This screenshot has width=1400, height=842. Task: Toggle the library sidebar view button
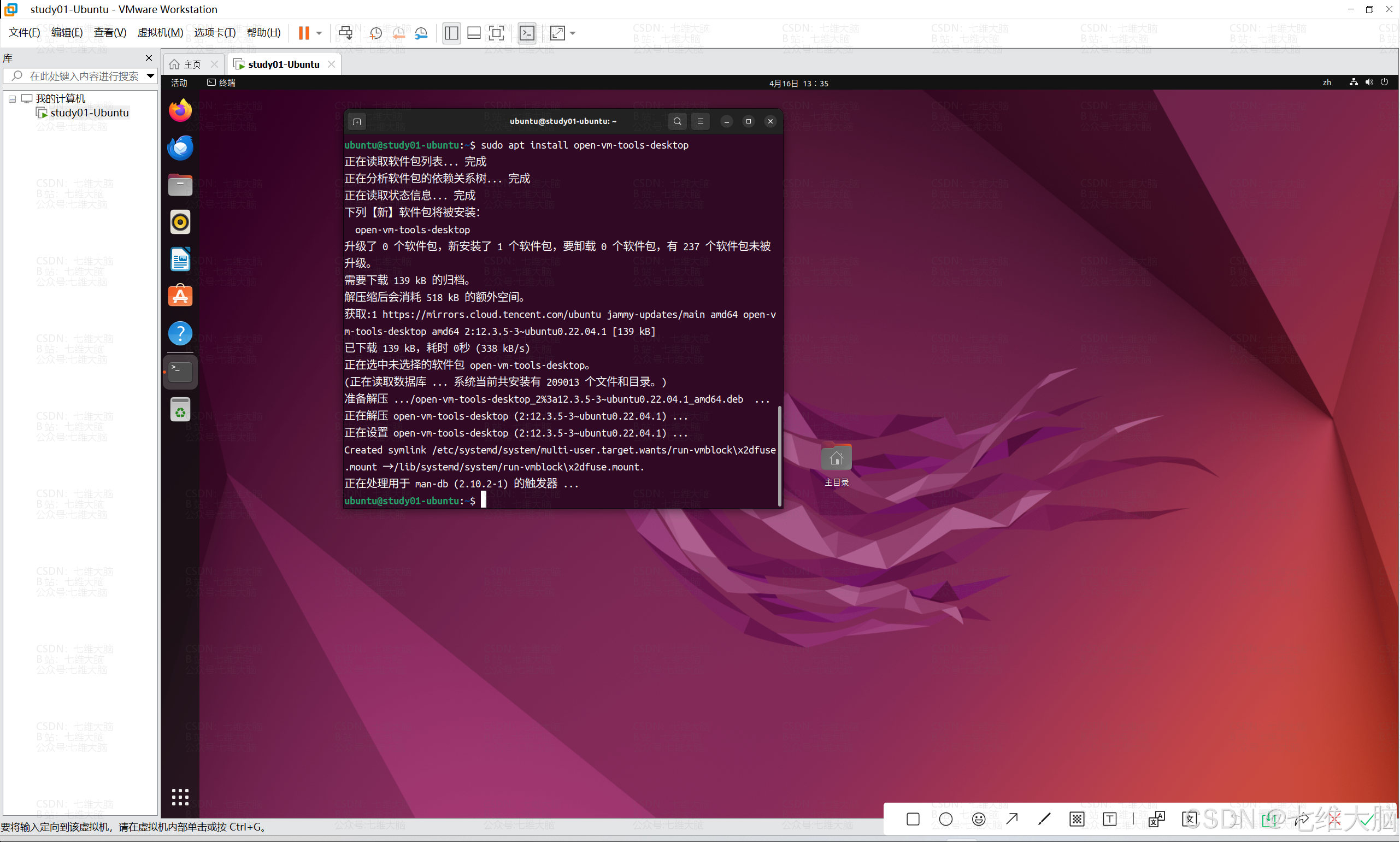tap(451, 33)
